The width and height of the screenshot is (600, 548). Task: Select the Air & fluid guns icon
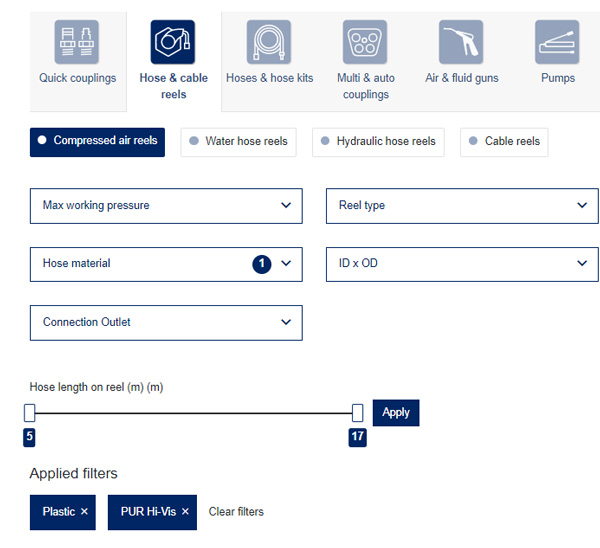click(x=461, y=42)
